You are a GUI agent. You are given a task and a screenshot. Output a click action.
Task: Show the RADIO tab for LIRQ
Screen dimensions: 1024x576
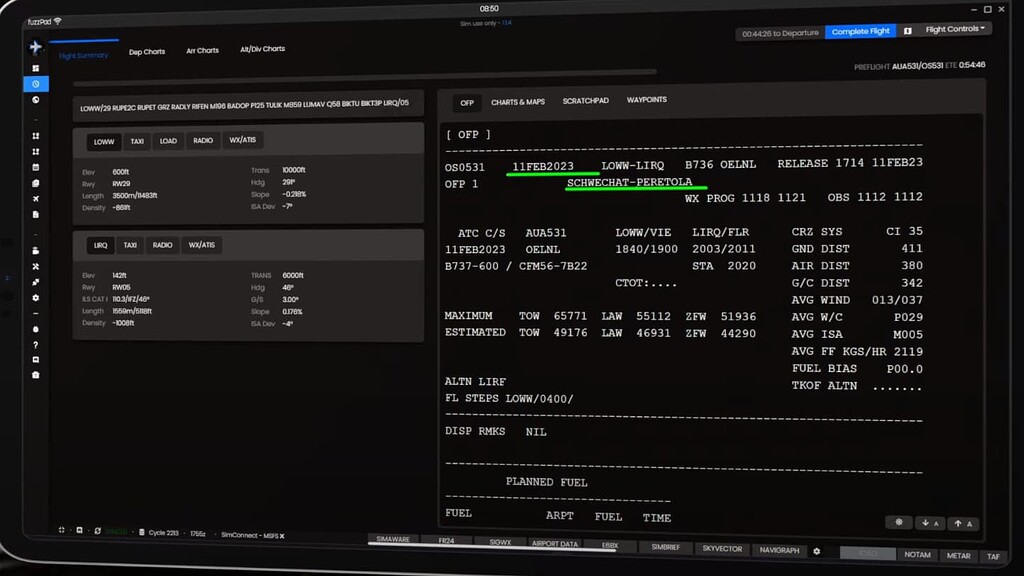pos(162,245)
